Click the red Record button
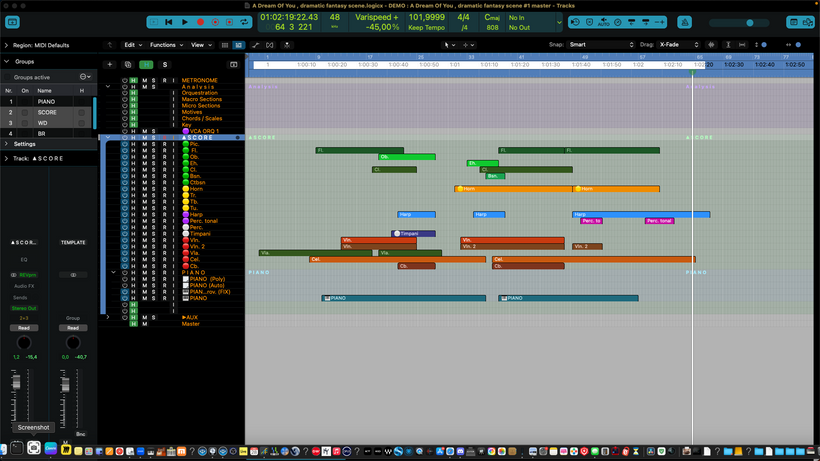820x461 pixels. coord(200,22)
